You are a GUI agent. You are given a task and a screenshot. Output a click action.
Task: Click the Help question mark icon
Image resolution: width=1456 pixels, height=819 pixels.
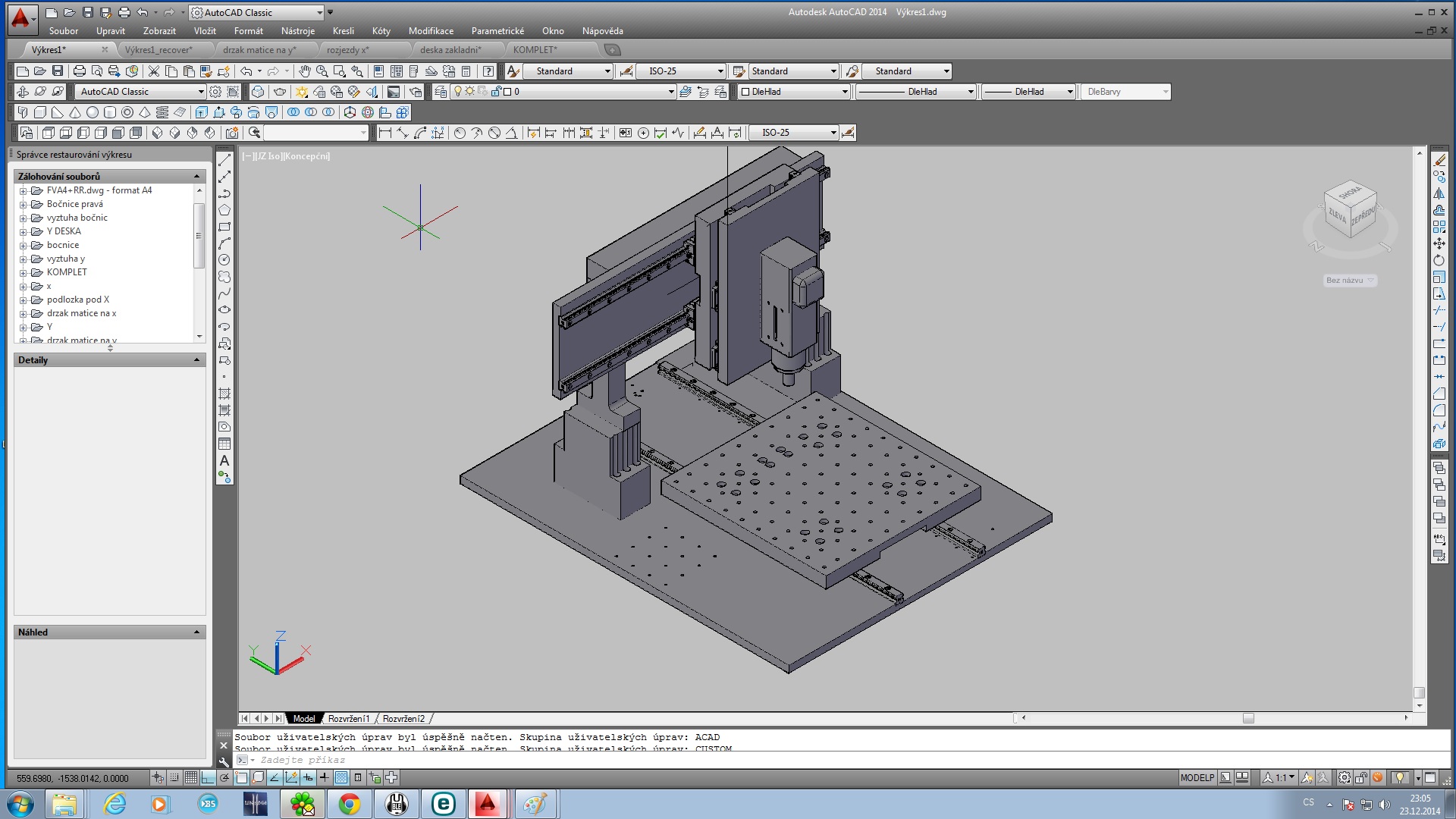(488, 71)
